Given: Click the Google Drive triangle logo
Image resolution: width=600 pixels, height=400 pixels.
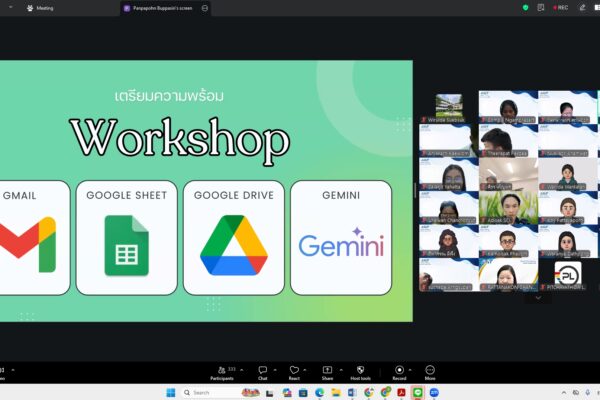Looking at the screenshot, I should pyautogui.click(x=234, y=245).
